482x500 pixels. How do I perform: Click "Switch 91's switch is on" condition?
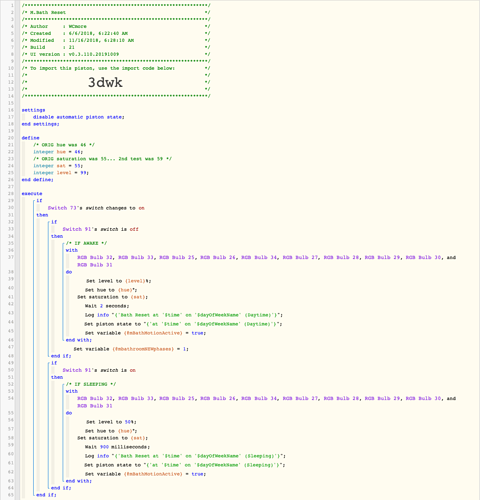click(99, 370)
